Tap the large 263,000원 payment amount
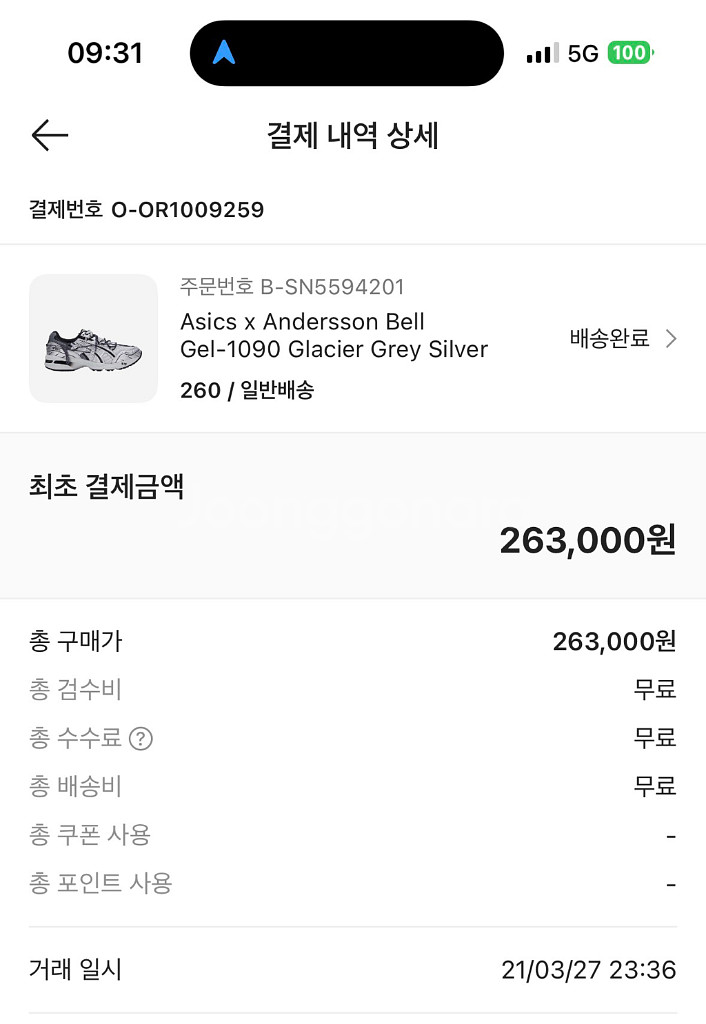 click(x=587, y=541)
